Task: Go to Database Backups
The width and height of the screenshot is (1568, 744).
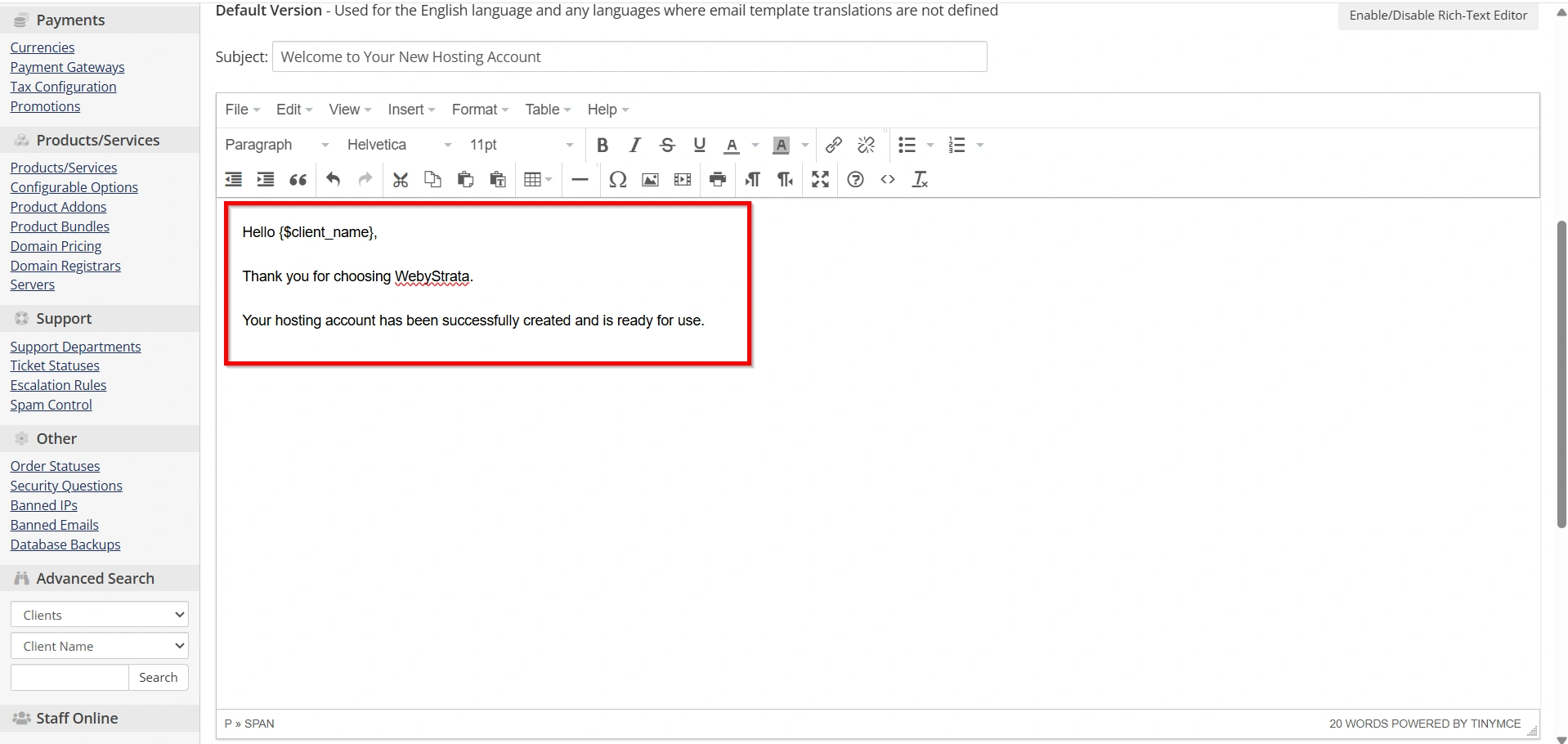Action: [65, 545]
